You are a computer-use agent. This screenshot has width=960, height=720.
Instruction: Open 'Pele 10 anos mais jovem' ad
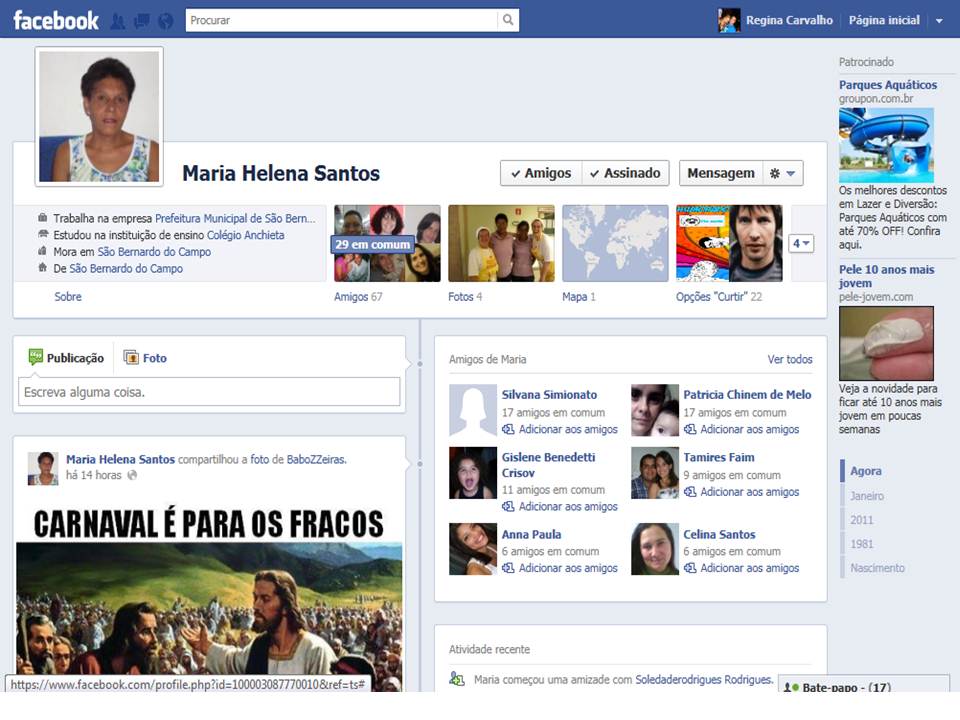[x=887, y=276]
